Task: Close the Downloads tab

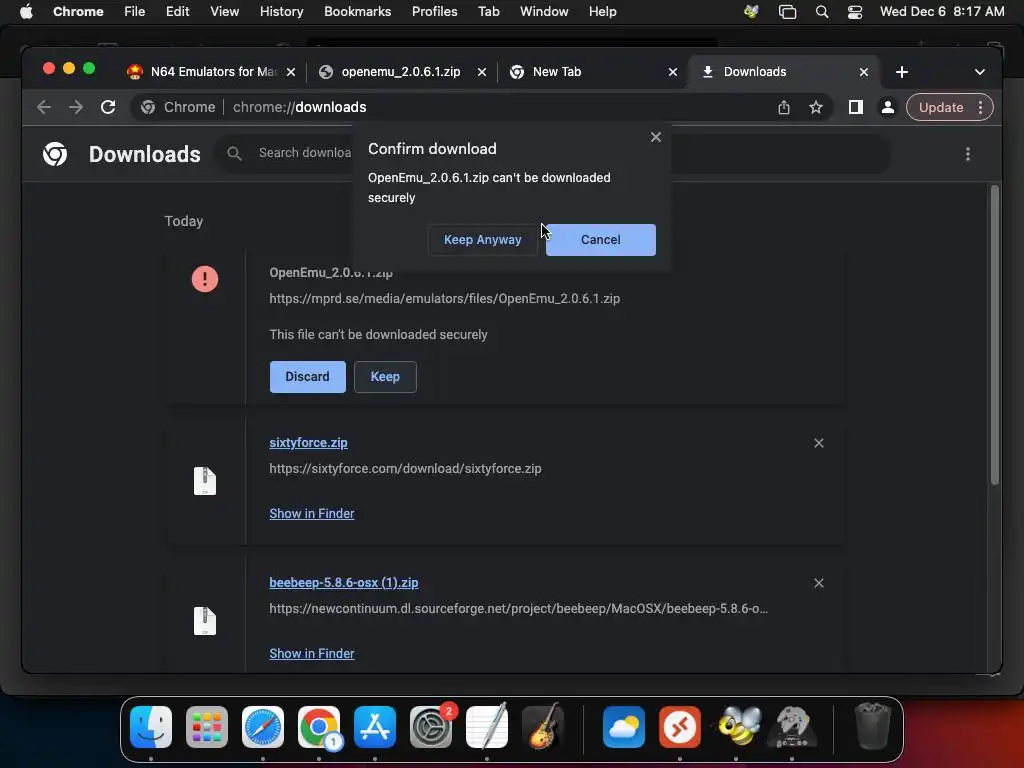Action: click(x=863, y=72)
